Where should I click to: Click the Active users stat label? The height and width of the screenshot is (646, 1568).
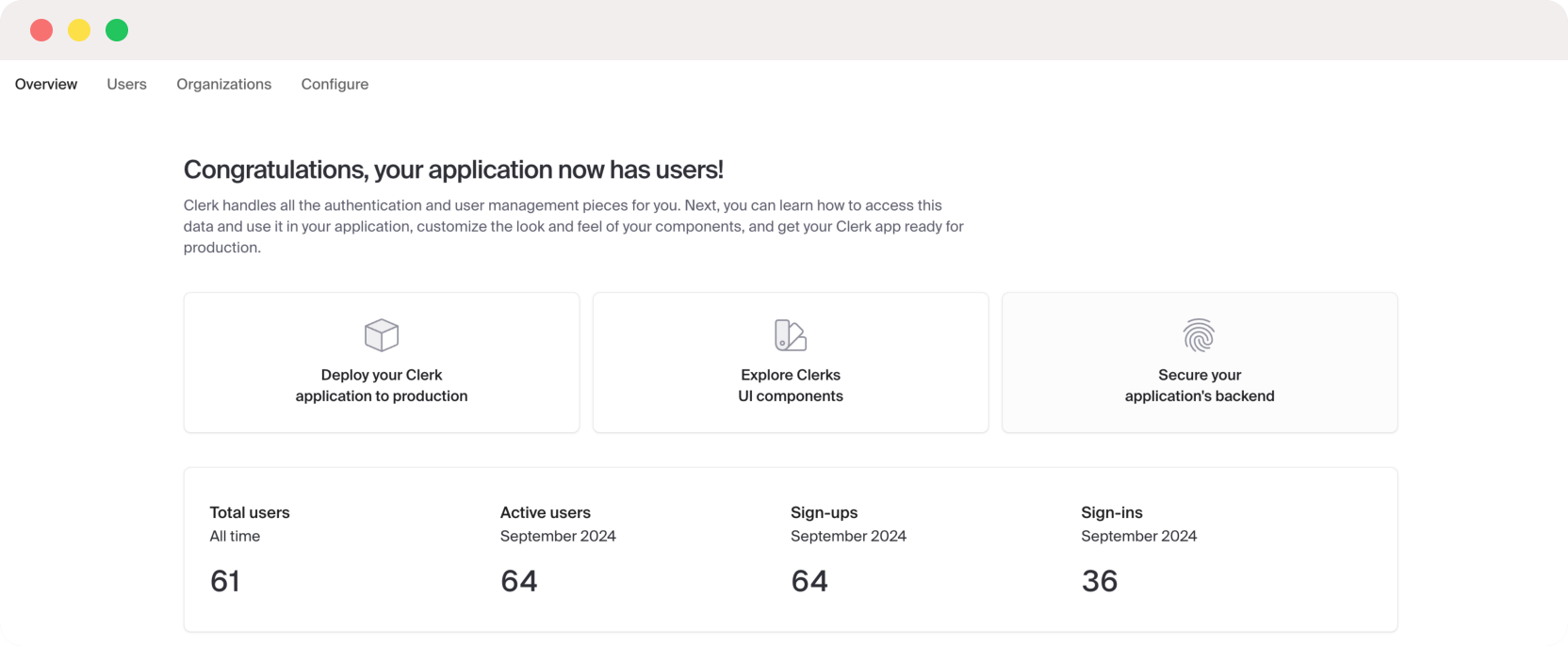(546, 512)
